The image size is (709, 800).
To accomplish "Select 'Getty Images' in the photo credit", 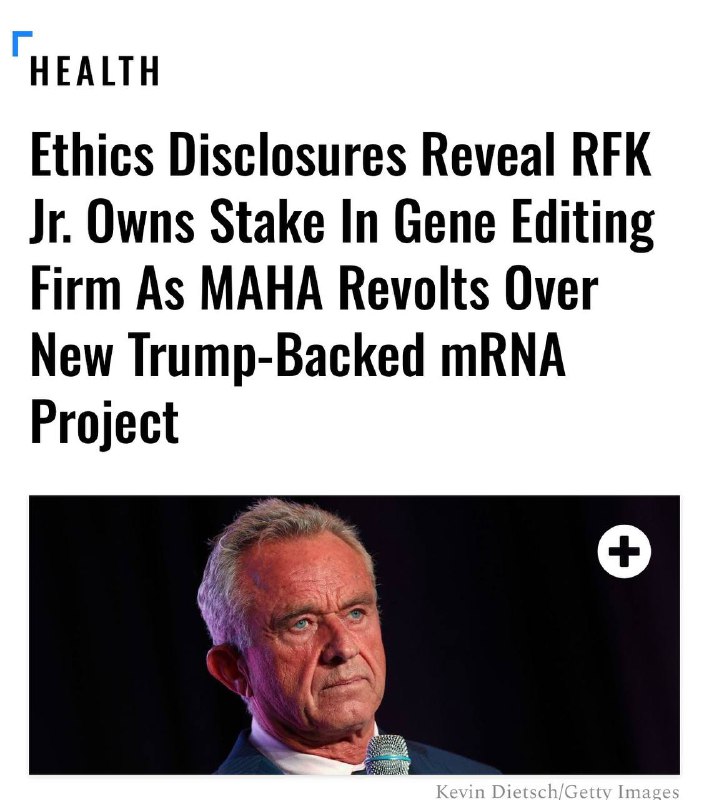I will pos(622,791).
